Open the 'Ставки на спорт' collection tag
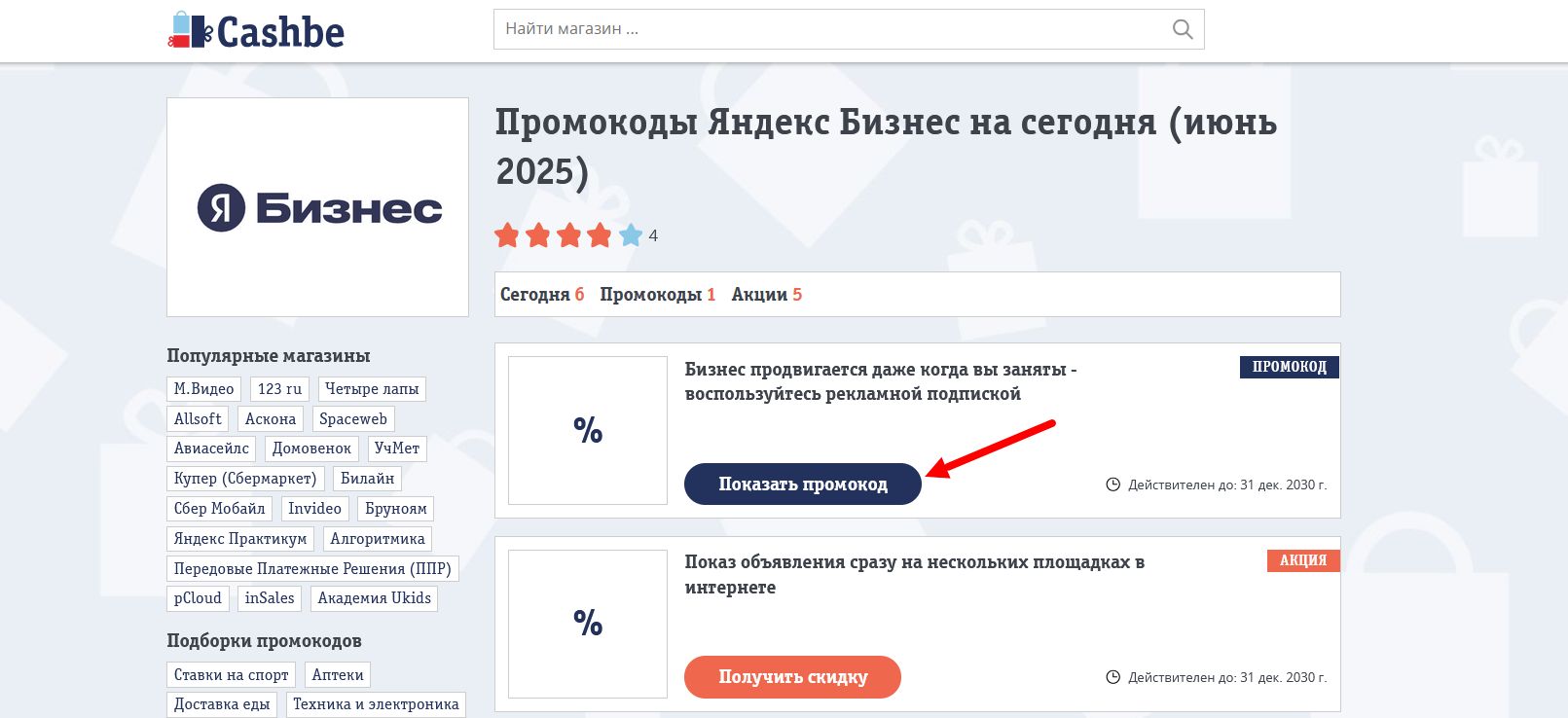This screenshot has height=718, width=1568. coord(232,675)
